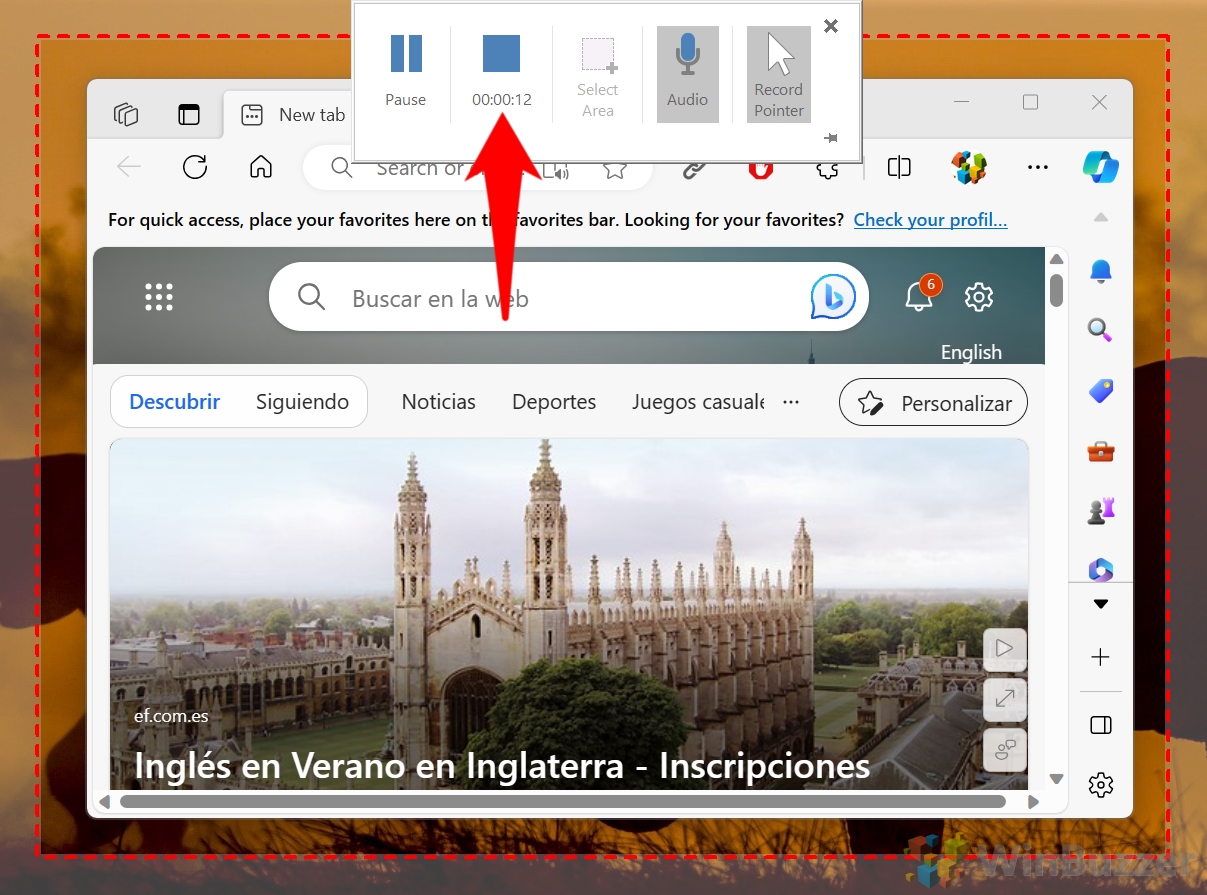Screen dimensions: 1207x895
Task: Open the Extensions puzzle icon
Action: 827,168
